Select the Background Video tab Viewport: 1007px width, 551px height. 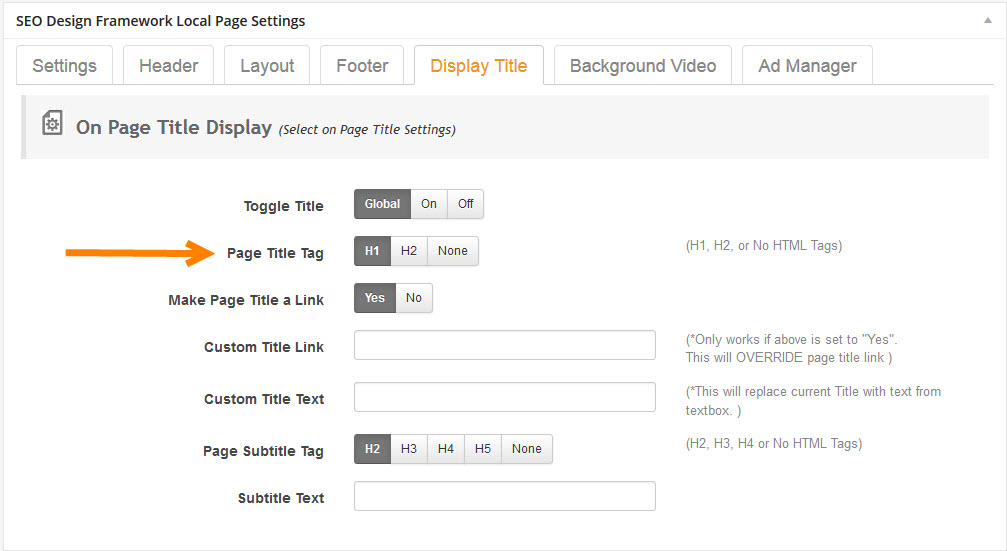643,66
